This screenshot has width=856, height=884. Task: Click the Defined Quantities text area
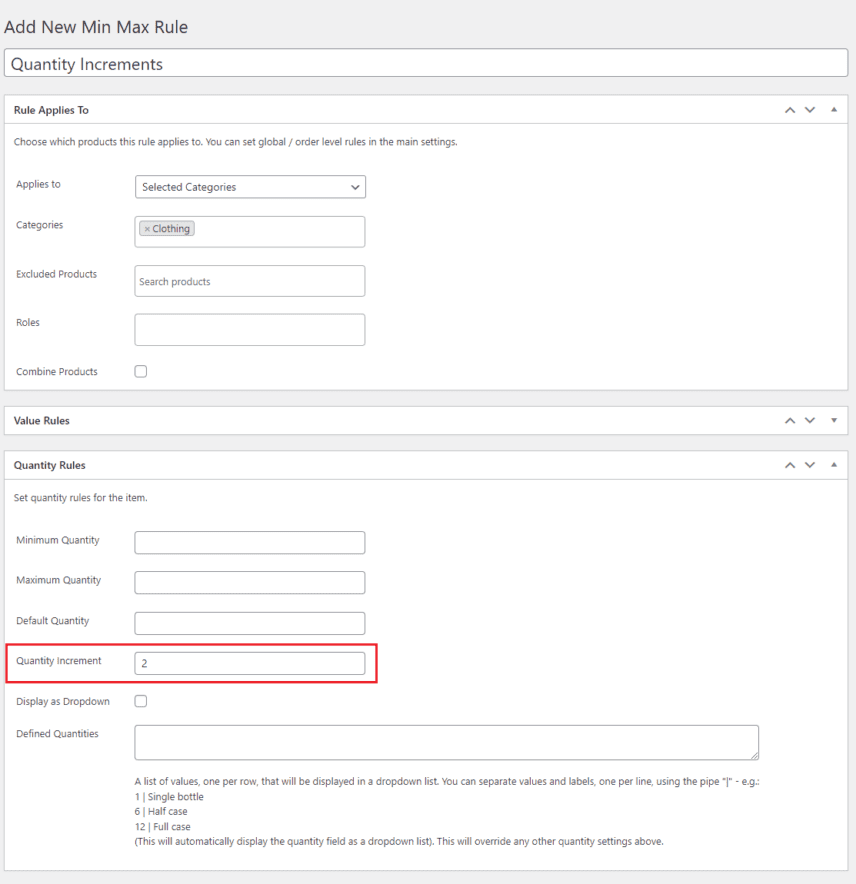[444, 741]
